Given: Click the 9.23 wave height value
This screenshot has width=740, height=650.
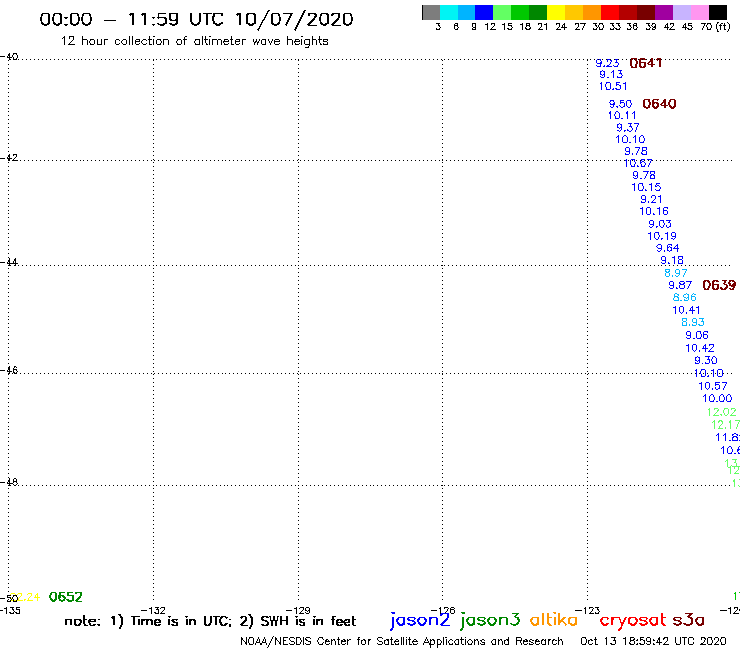Looking at the screenshot, I should point(607,63).
